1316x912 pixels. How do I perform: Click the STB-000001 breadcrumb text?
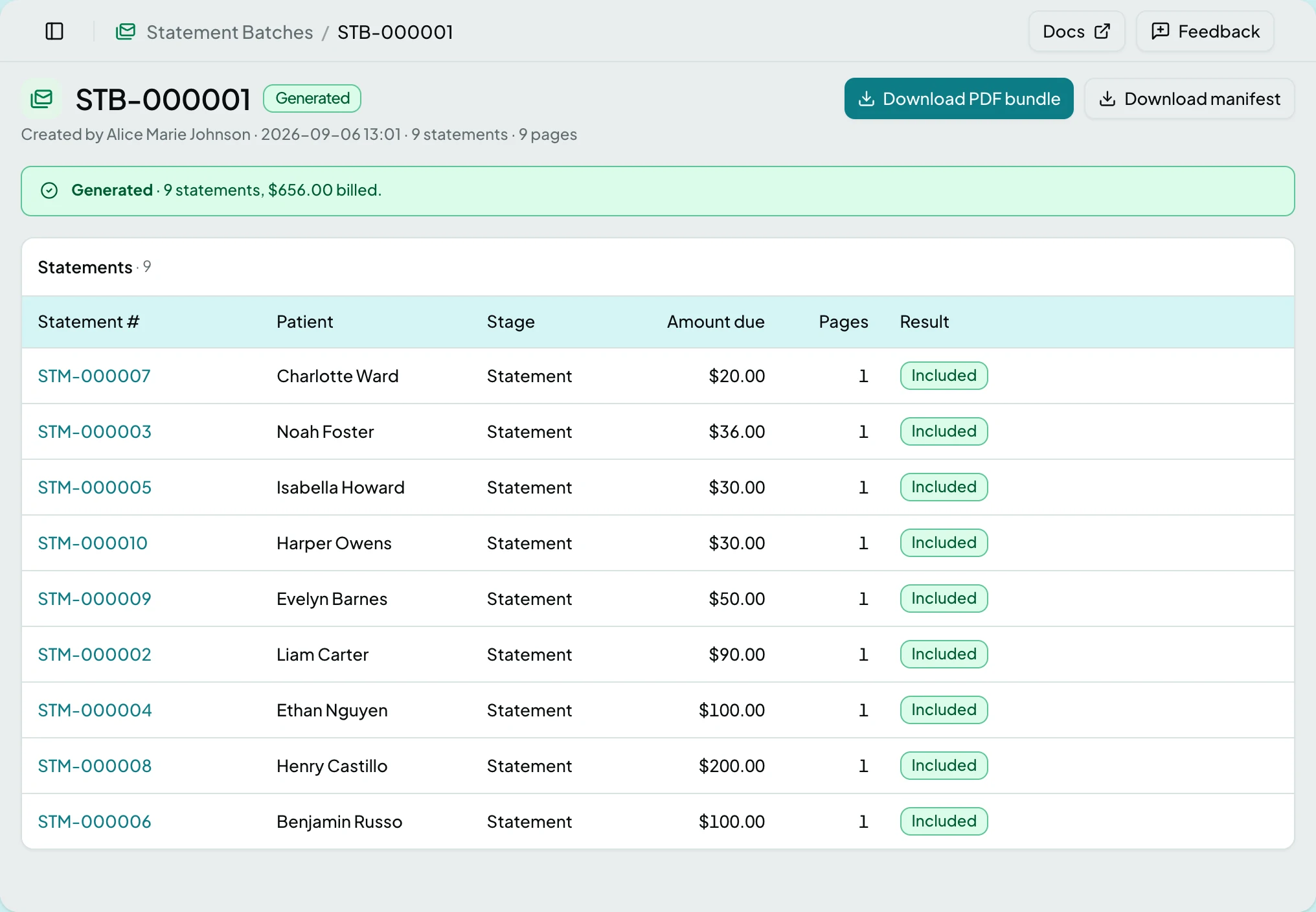(395, 32)
